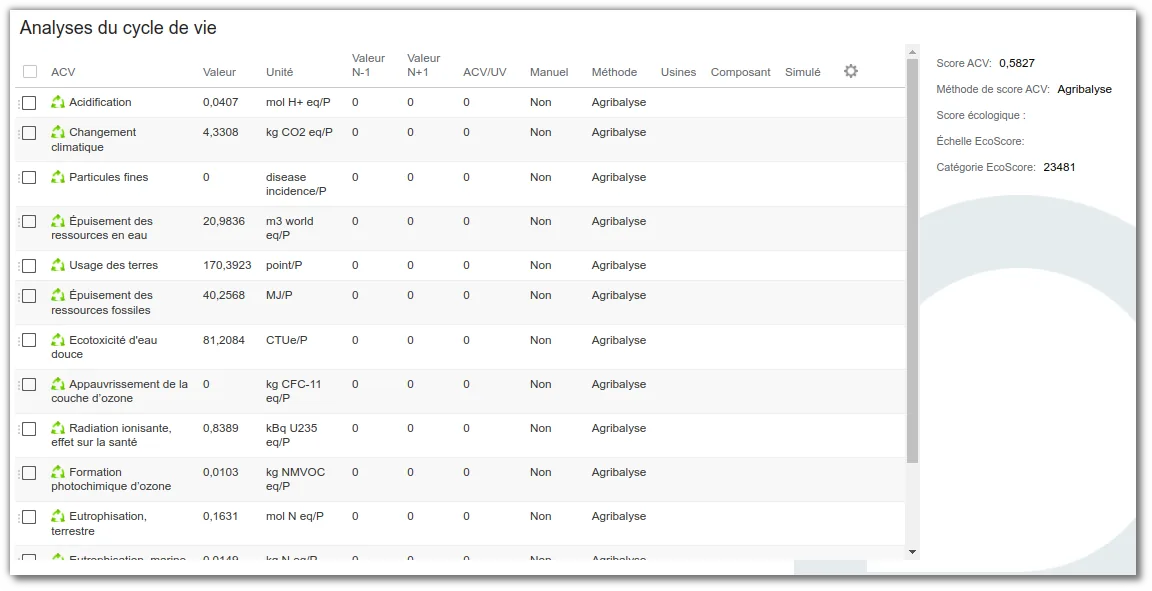
Task: Open the table column settings gear
Action: coord(851,71)
